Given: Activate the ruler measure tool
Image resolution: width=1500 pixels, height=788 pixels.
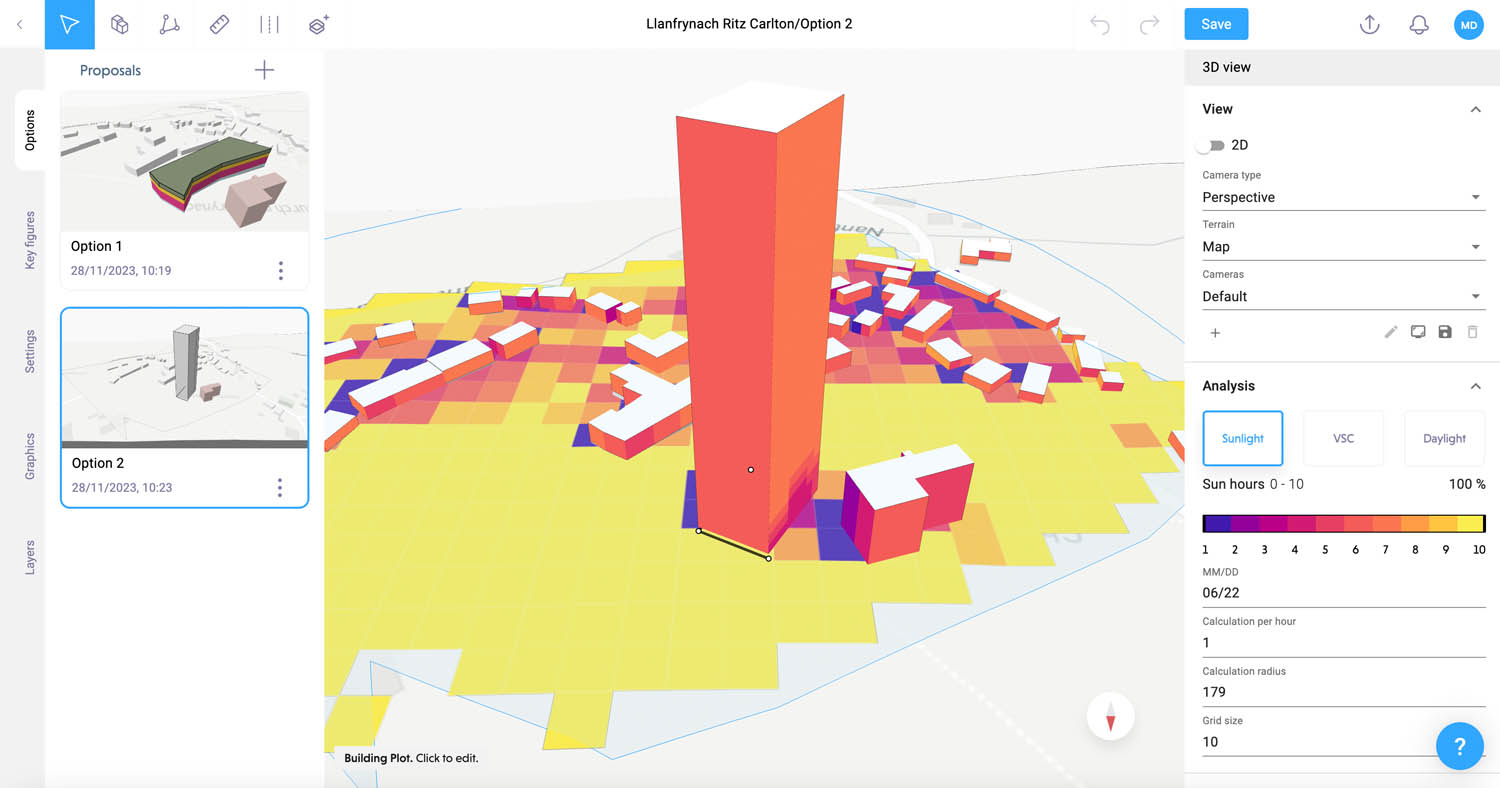Looking at the screenshot, I should coord(220,25).
